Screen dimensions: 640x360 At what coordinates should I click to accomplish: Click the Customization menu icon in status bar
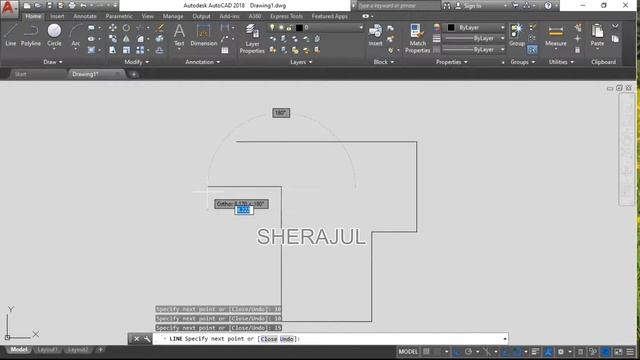click(630, 351)
